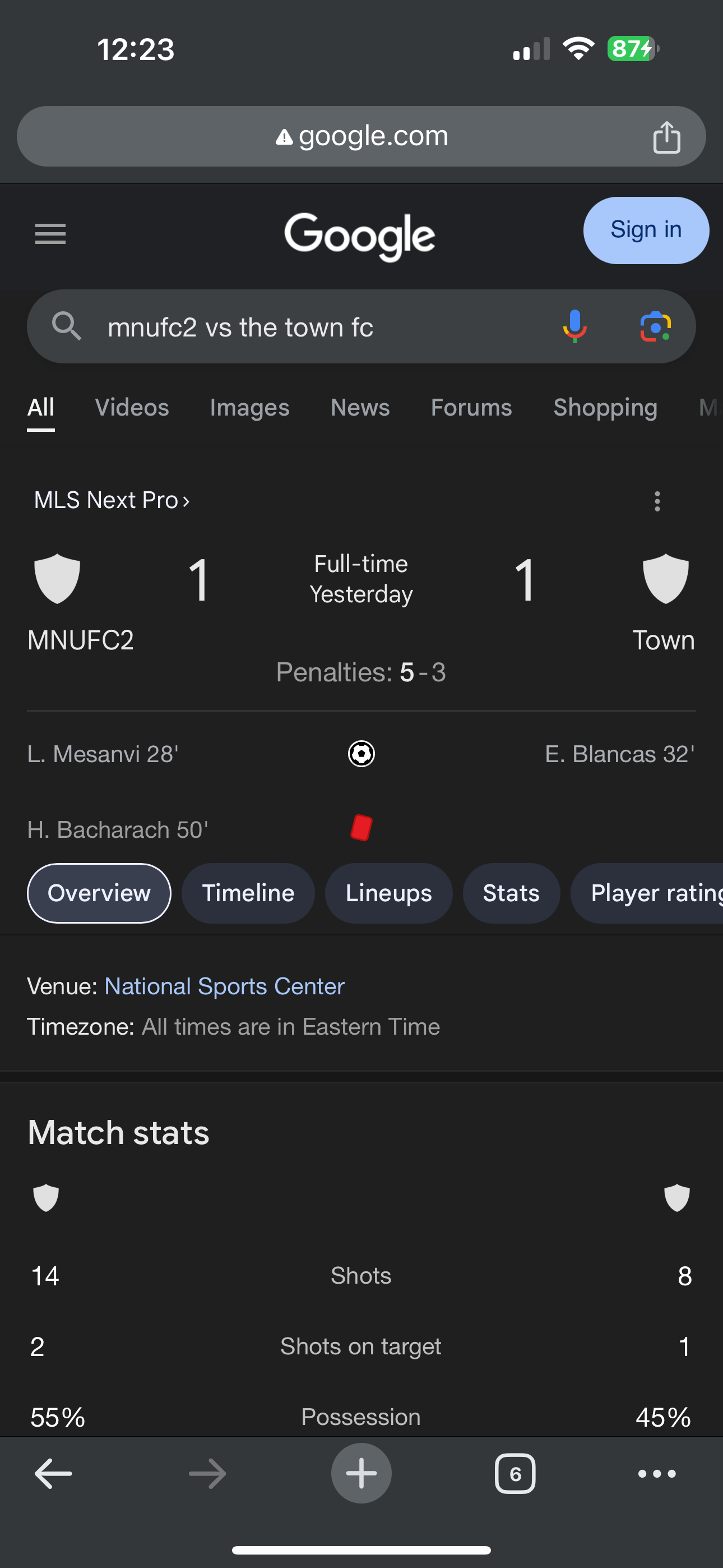Expand the MLS Next Pro league link
The image size is (723, 1568).
click(112, 500)
